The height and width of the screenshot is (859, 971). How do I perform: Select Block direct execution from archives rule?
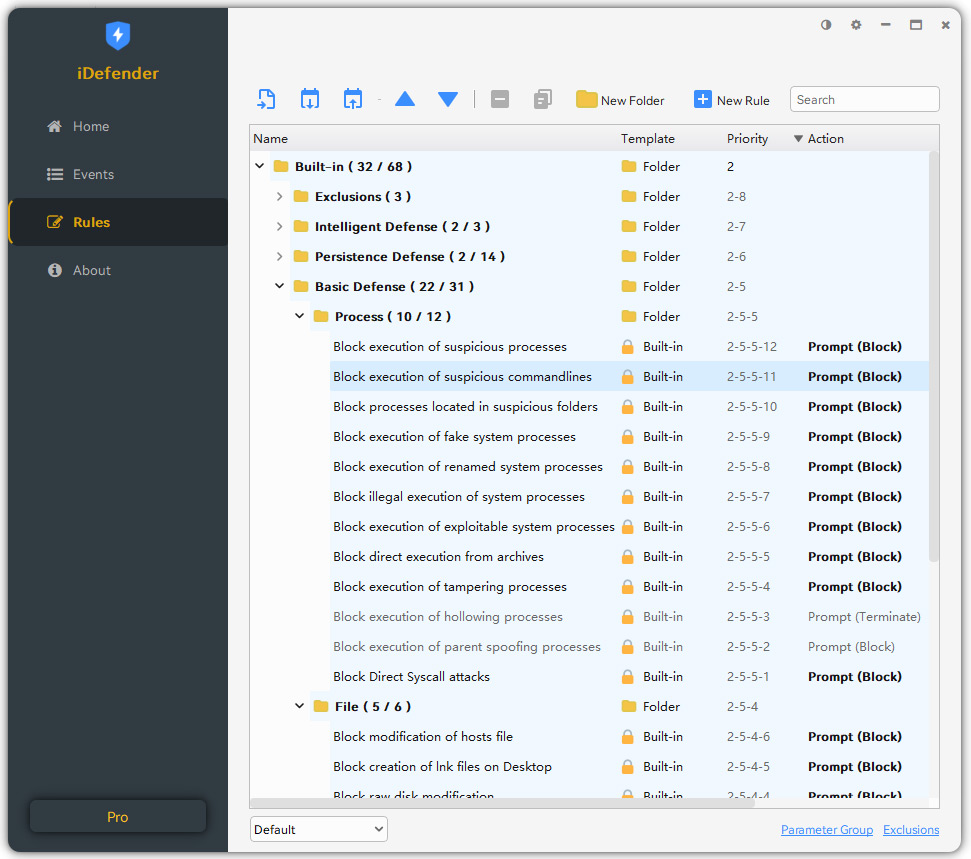click(438, 557)
